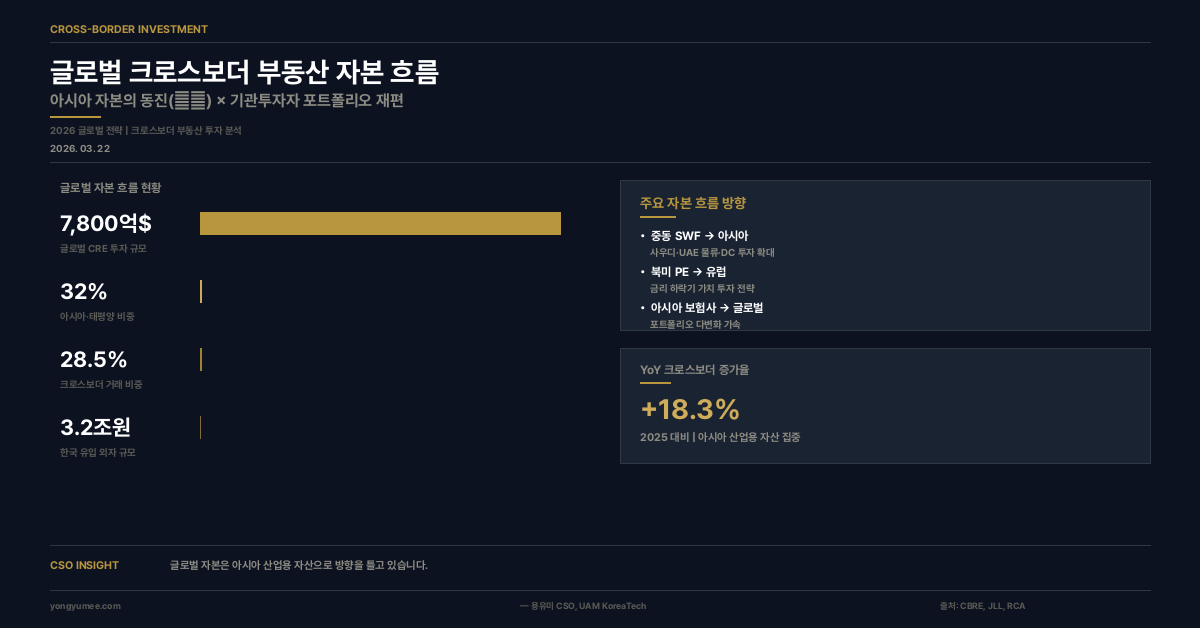1200x628 pixels.
Task: Select the CSO INSIGHT label
Action: [x=84, y=565]
